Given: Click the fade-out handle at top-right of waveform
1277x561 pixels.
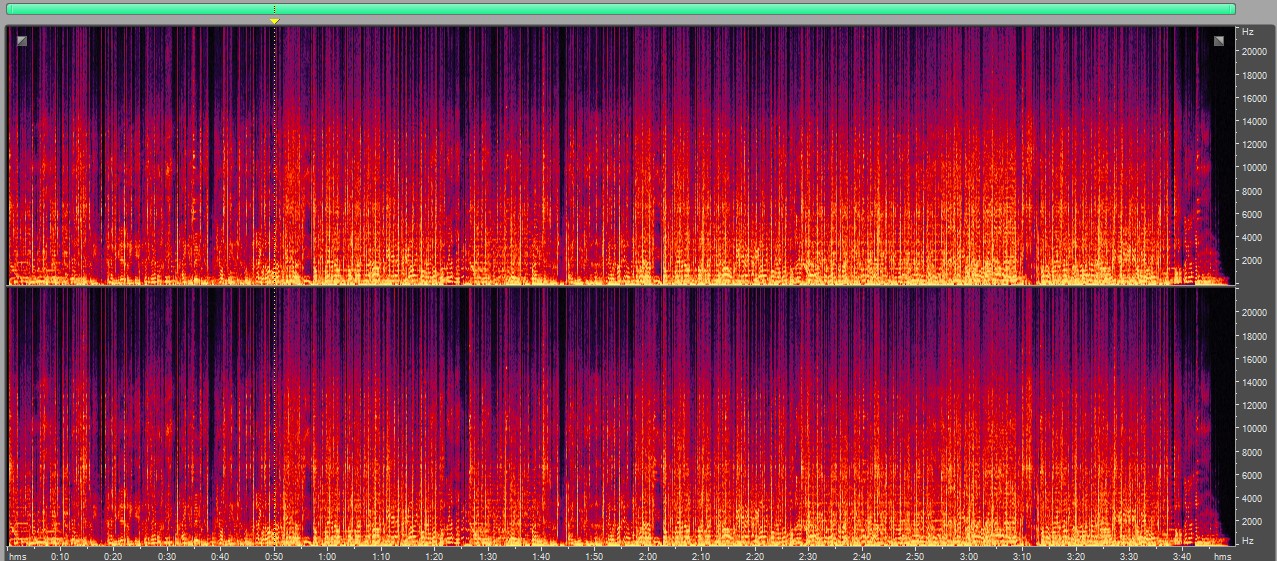Looking at the screenshot, I should point(1219,41).
